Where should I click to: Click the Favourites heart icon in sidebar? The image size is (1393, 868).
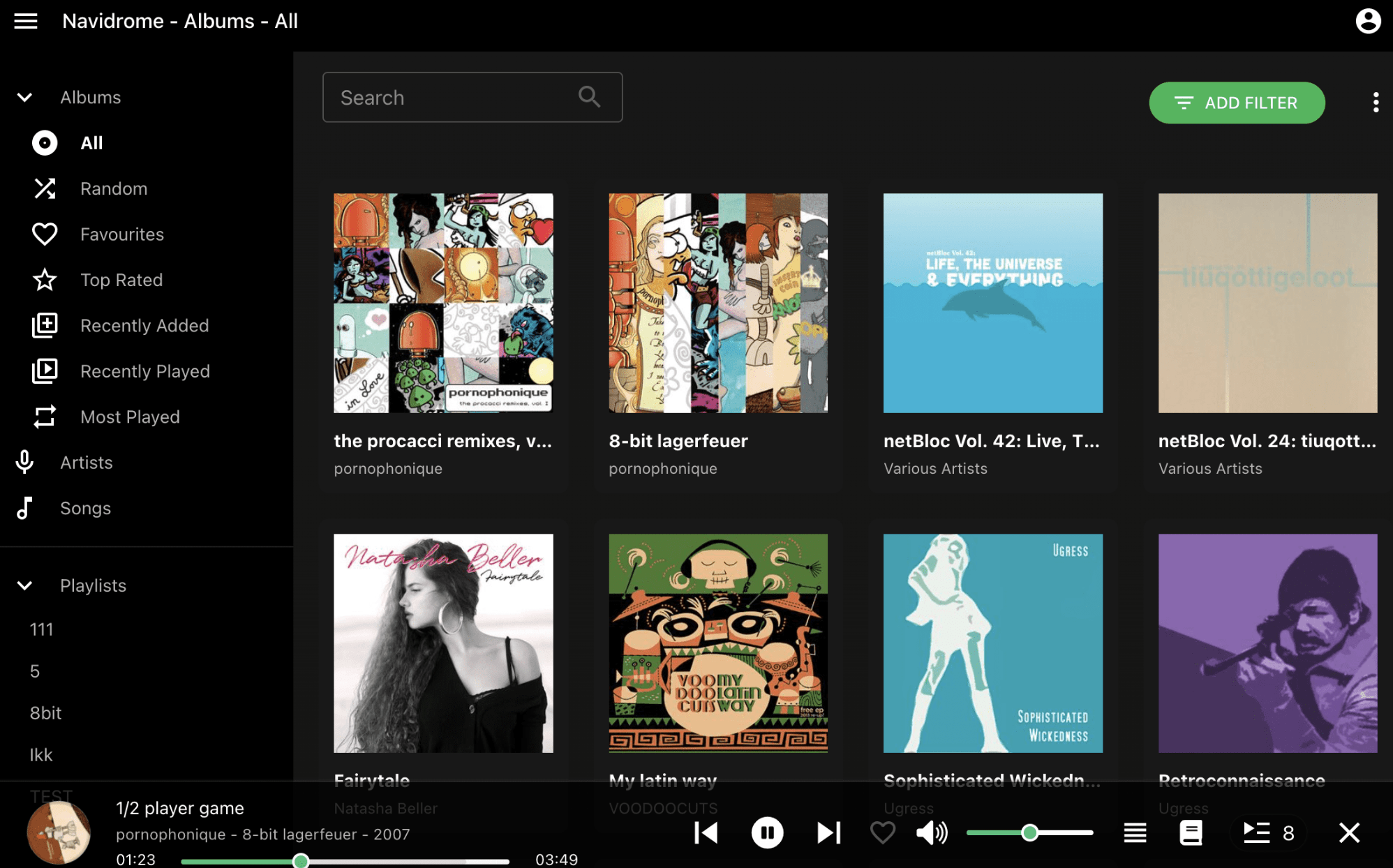pyautogui.click(x=45, y=234)
